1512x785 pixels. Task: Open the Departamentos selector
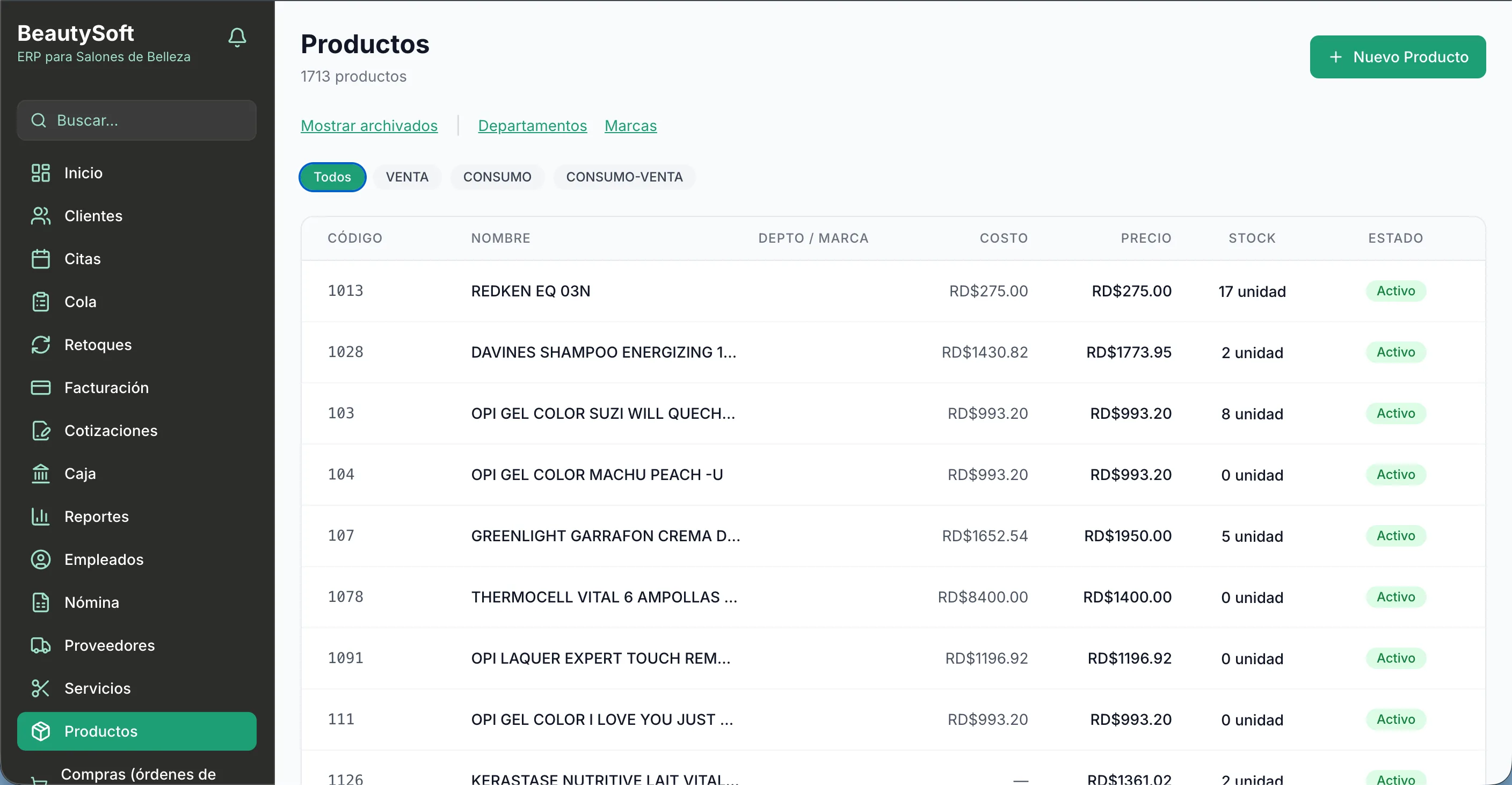(x=533, y=125)
